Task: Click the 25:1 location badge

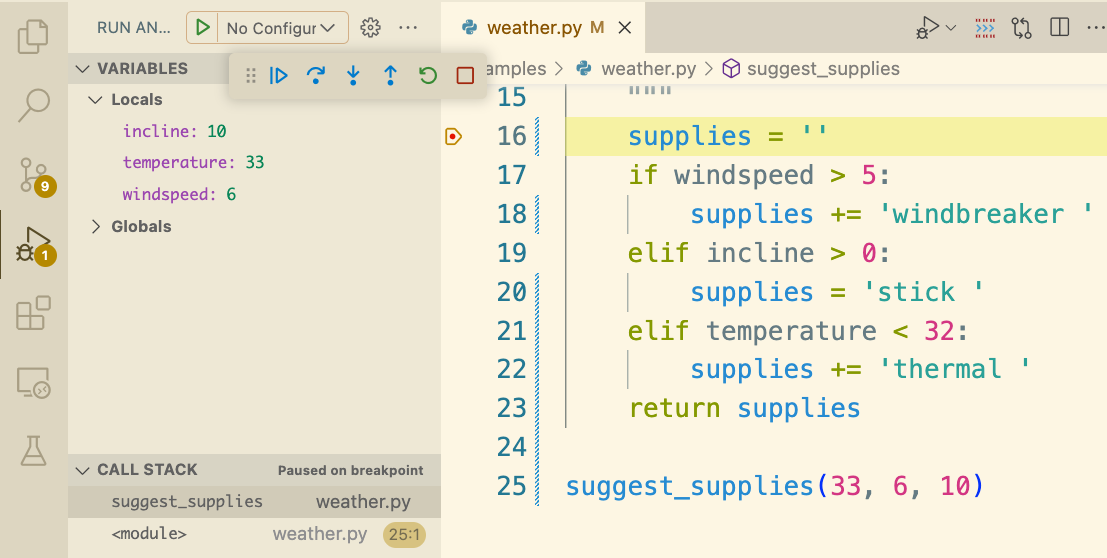Action: click(x=405, y=535)
